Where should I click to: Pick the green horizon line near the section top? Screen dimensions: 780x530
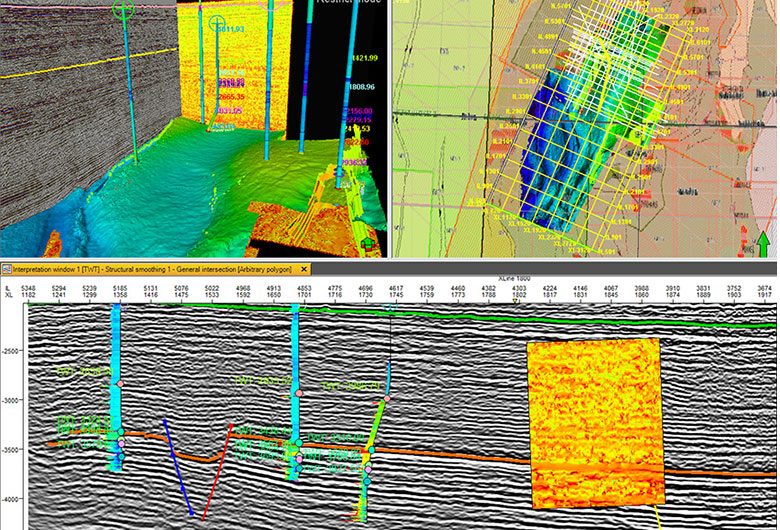click(600, 318)
